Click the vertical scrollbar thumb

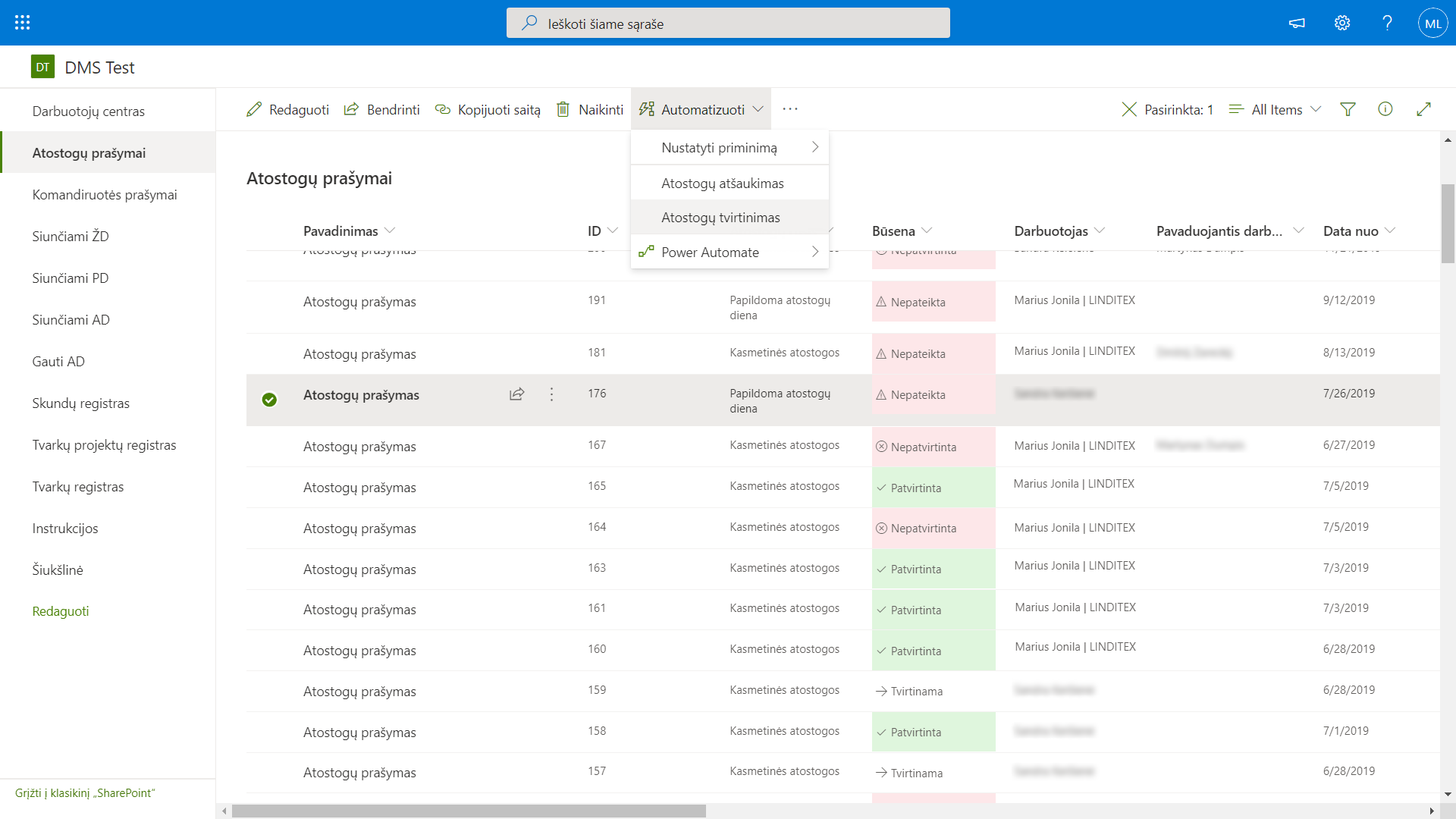1448,223
